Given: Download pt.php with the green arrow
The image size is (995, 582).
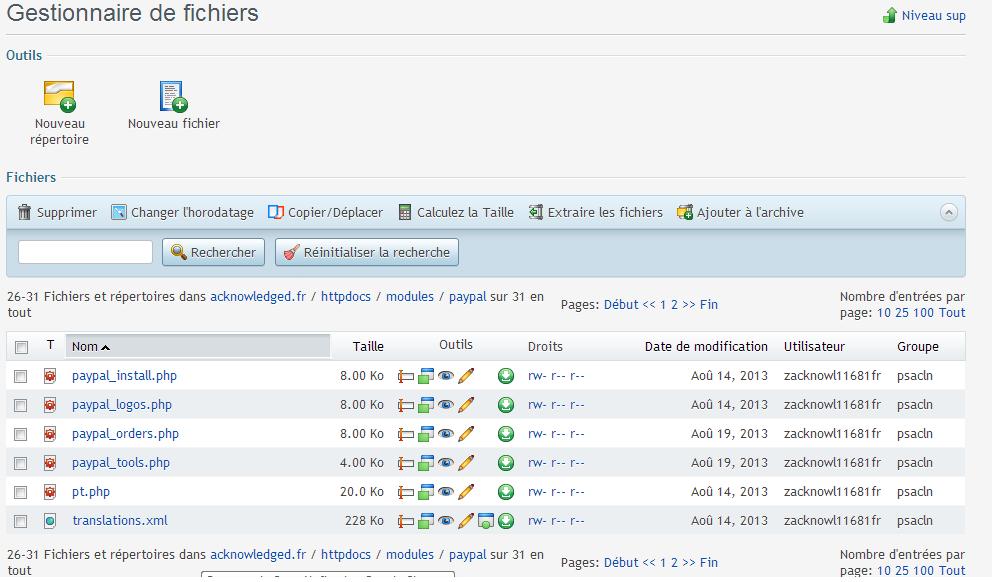Looking at the screenshot, I should point(506,492).
